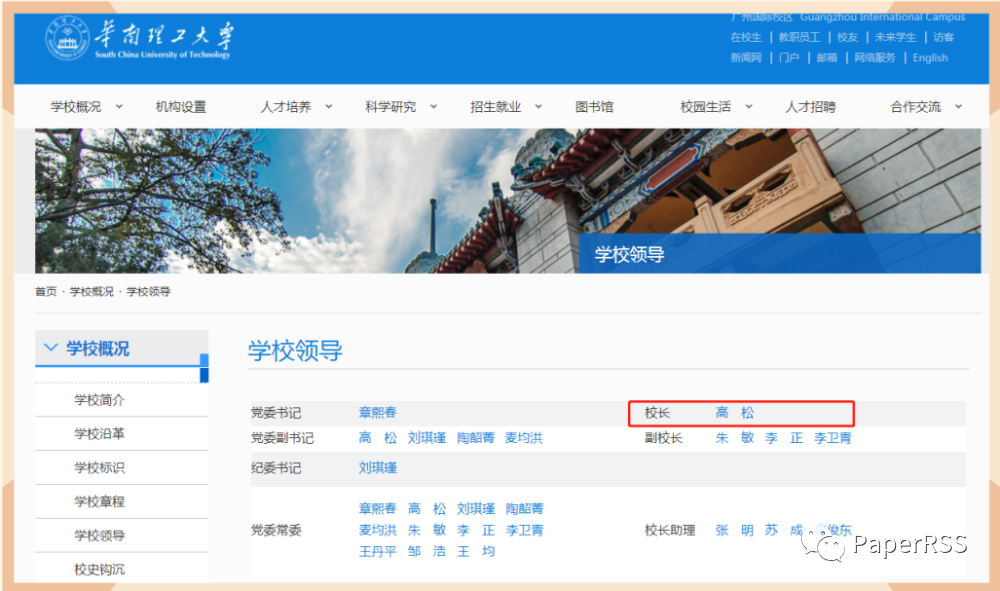Open 校史钩沉 in the left sidebar
The width and height of the screenshot is (1000, 591).
point(99,569)
